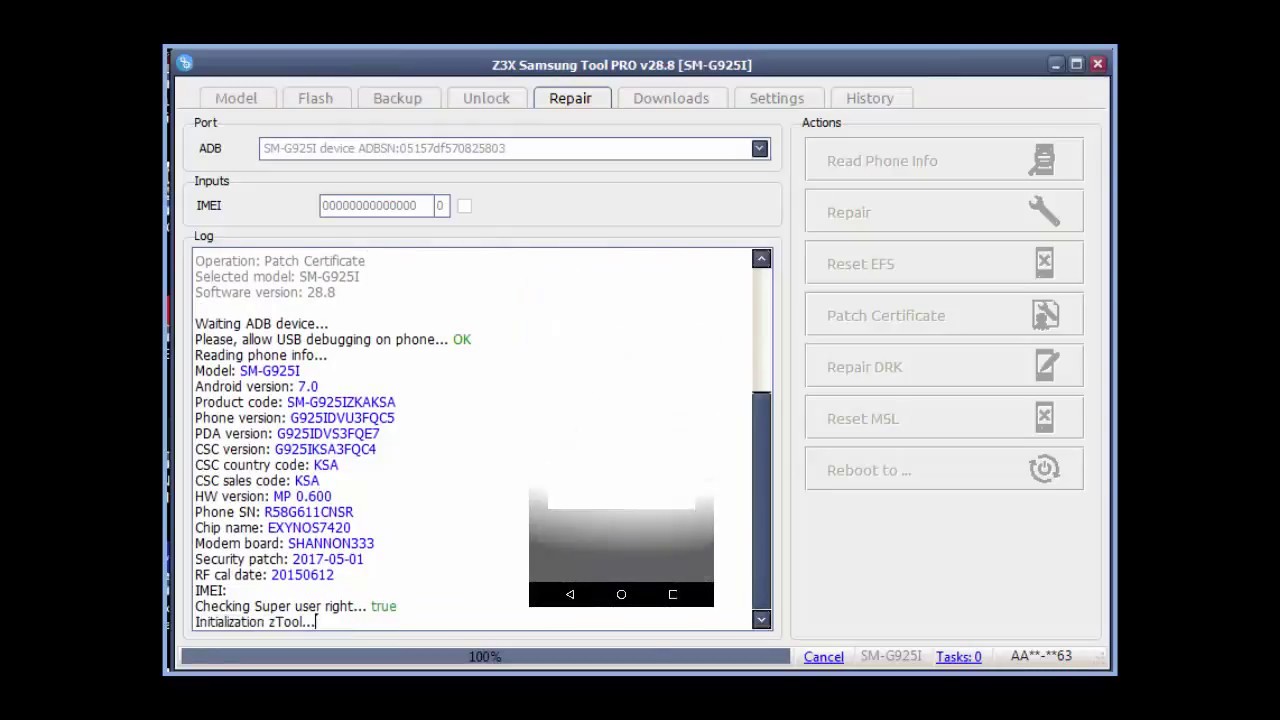Click the Read Phone Info button
This screenshot has height=720, width=1280.
944,160
